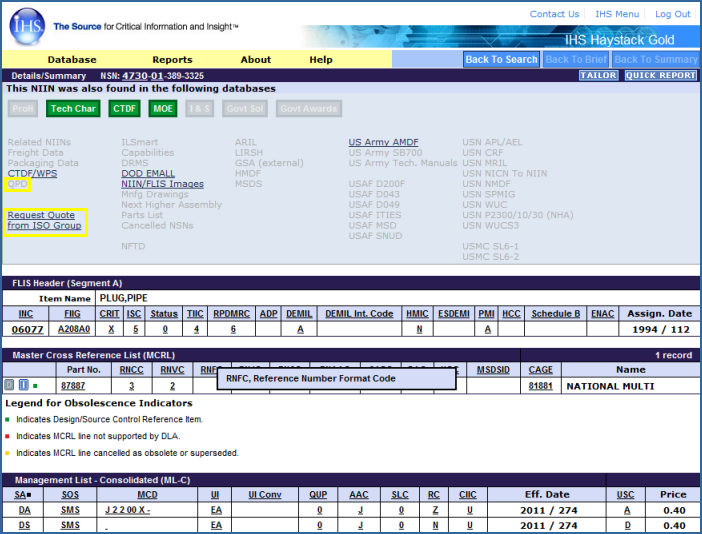Click the DEMIL Int. Code header
This screenshot has width=702, height=534.
tap(359, 314)
